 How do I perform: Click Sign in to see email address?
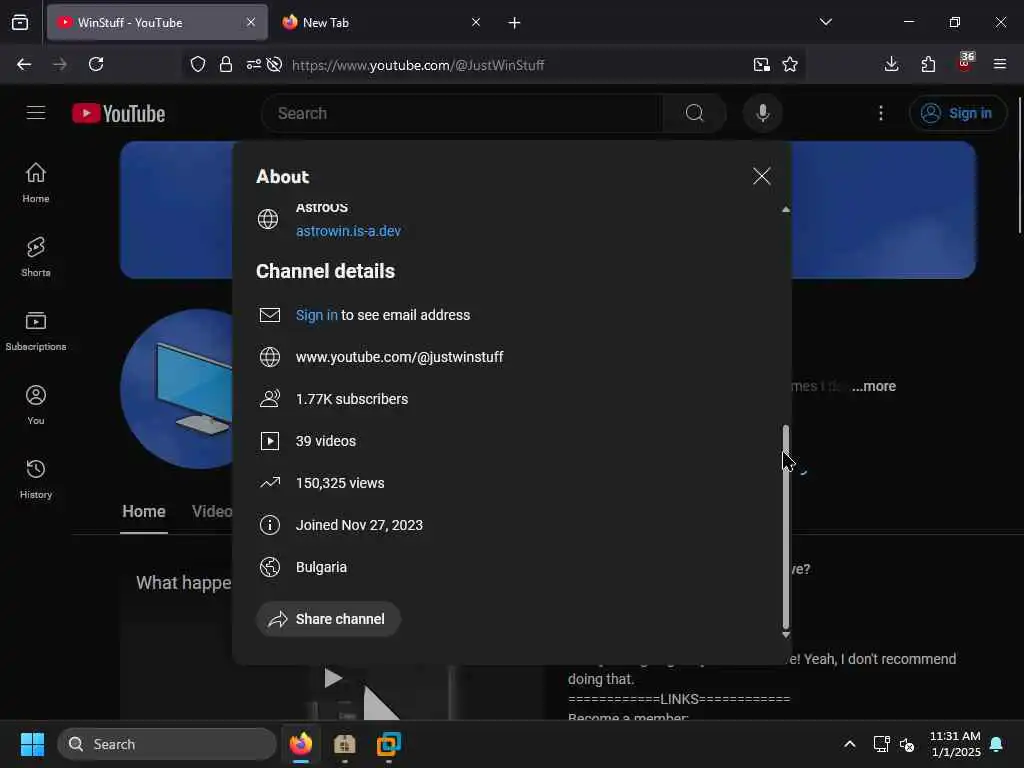pyautogui.click(x=317, y=315)
